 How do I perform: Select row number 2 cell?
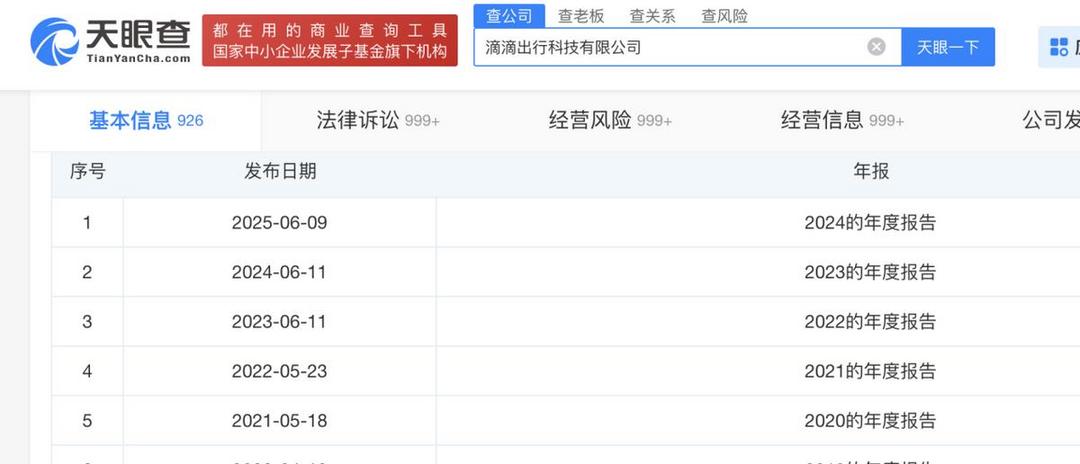(87, 273)
